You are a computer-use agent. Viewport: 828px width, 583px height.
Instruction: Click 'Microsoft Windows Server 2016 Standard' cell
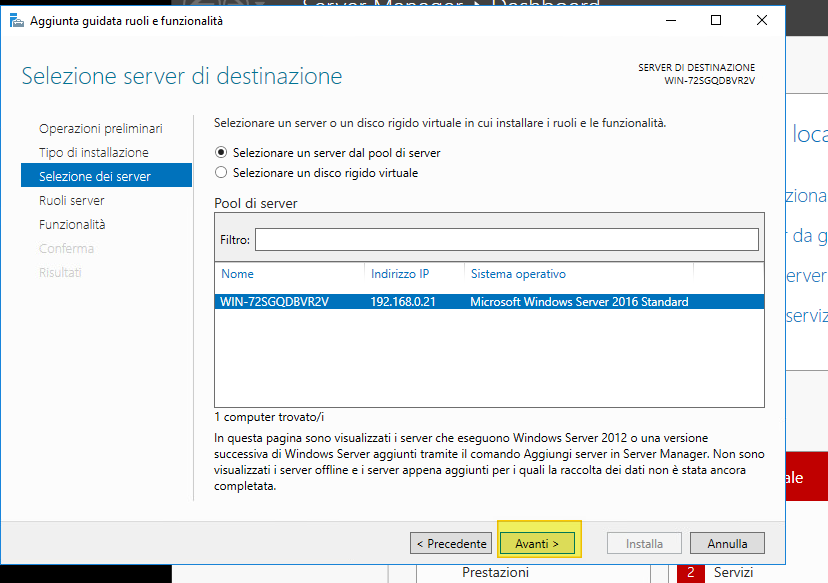579,302
